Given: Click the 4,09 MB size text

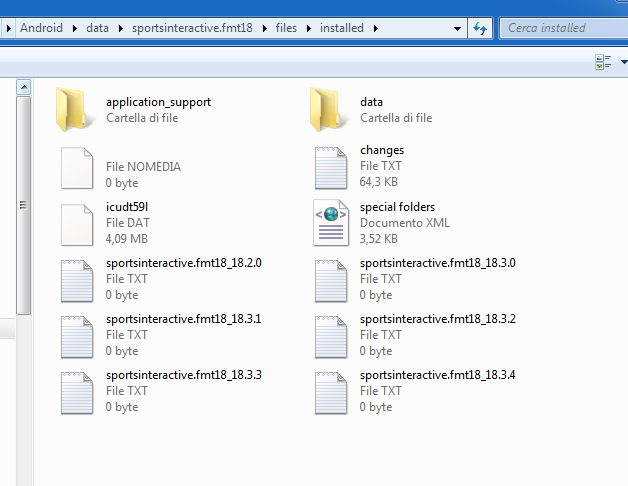Looking at the screenshot, I should (x=127, y=239).
